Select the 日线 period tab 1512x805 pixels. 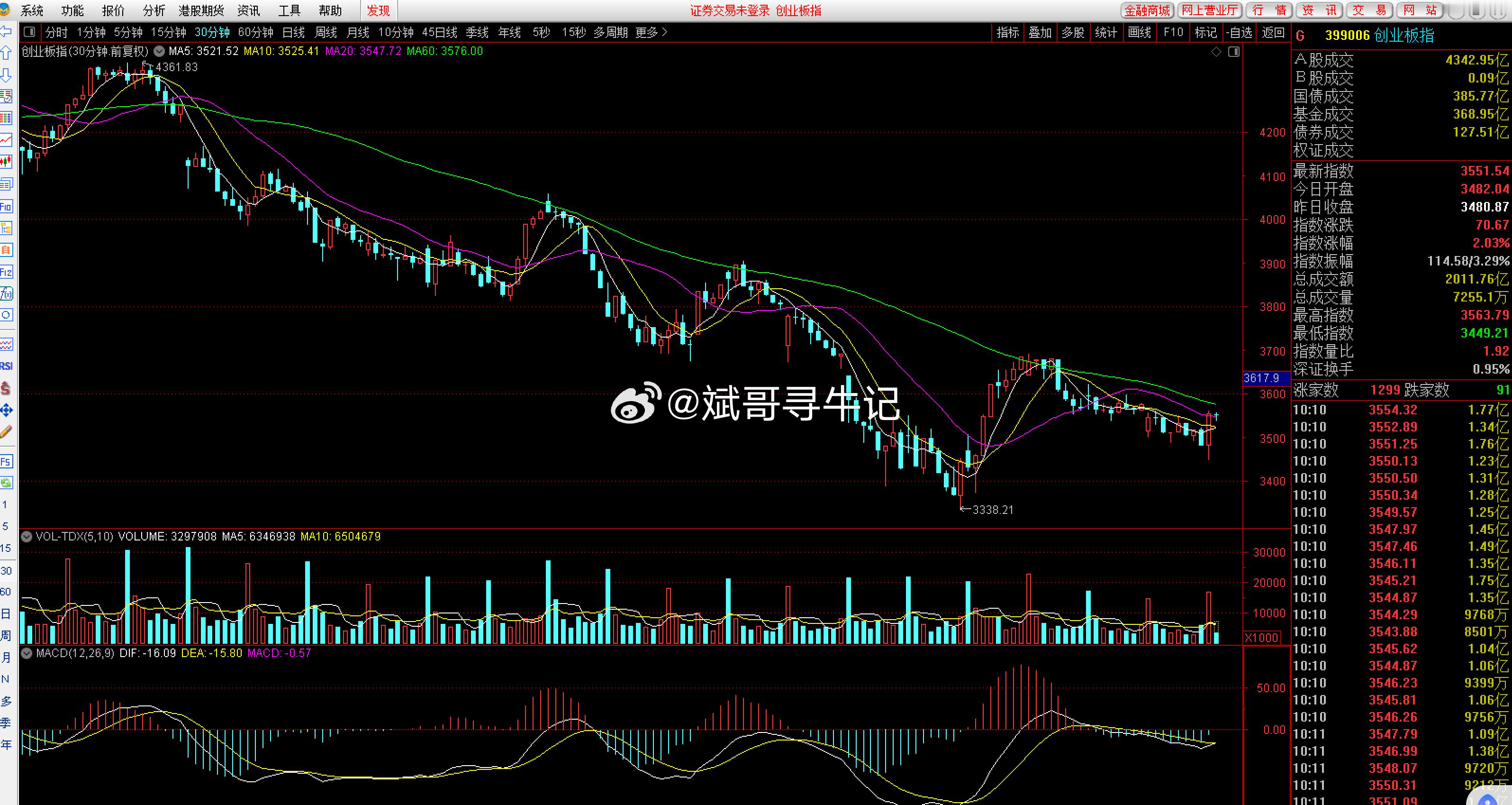[x=293, y=32]
